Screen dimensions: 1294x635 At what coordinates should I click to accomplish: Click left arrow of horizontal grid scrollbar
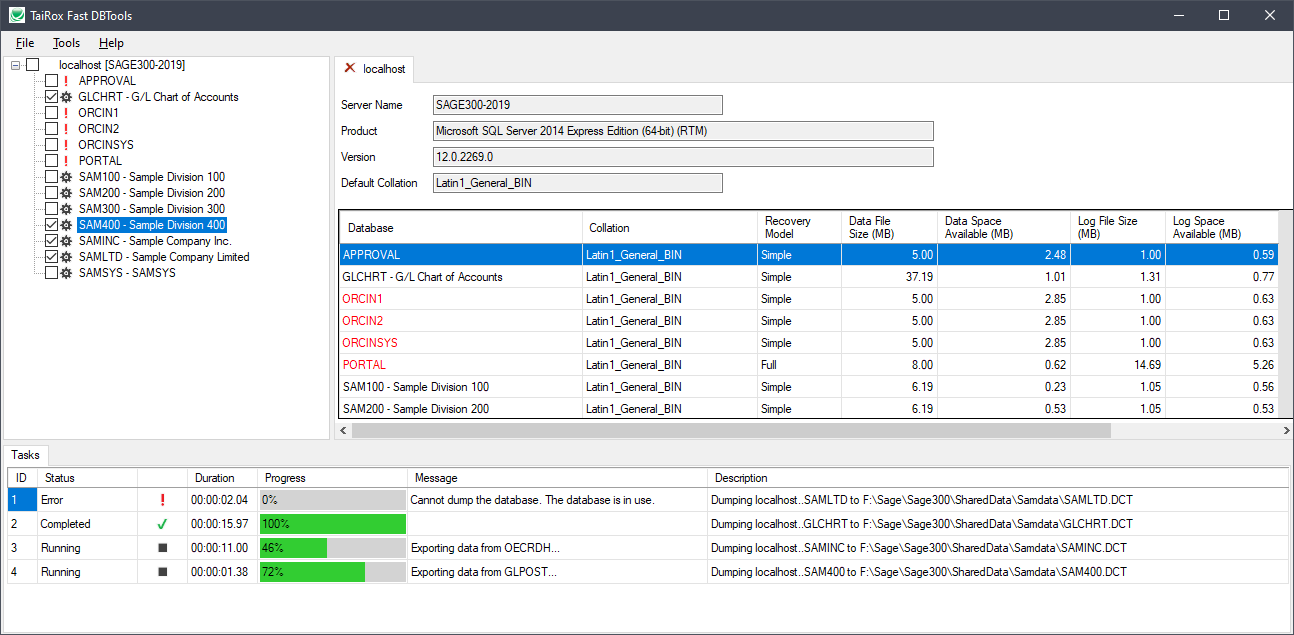[345, 430]
